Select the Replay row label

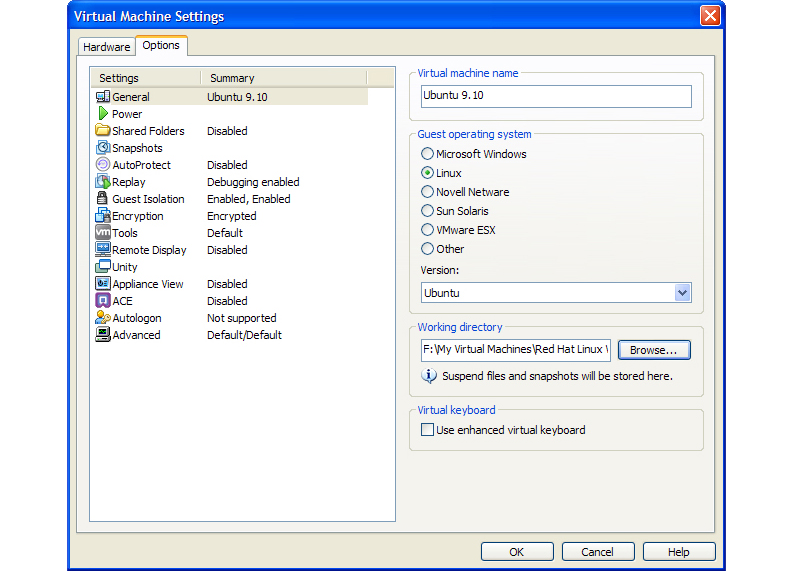pos(128,182)
